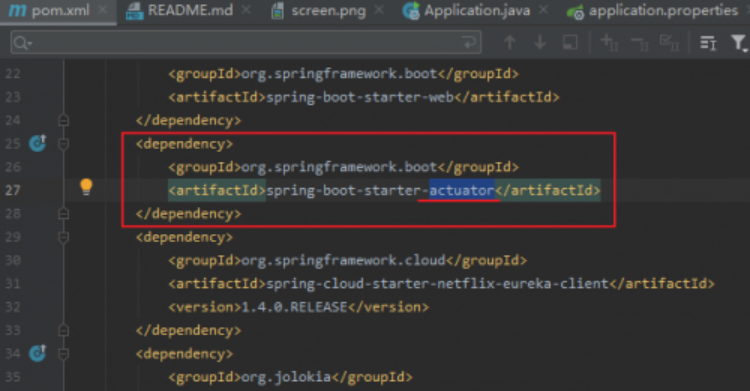The image size is (750, 391).
Task: Select all occurrences icon in search bar
Action: click(x=669, y=43)
